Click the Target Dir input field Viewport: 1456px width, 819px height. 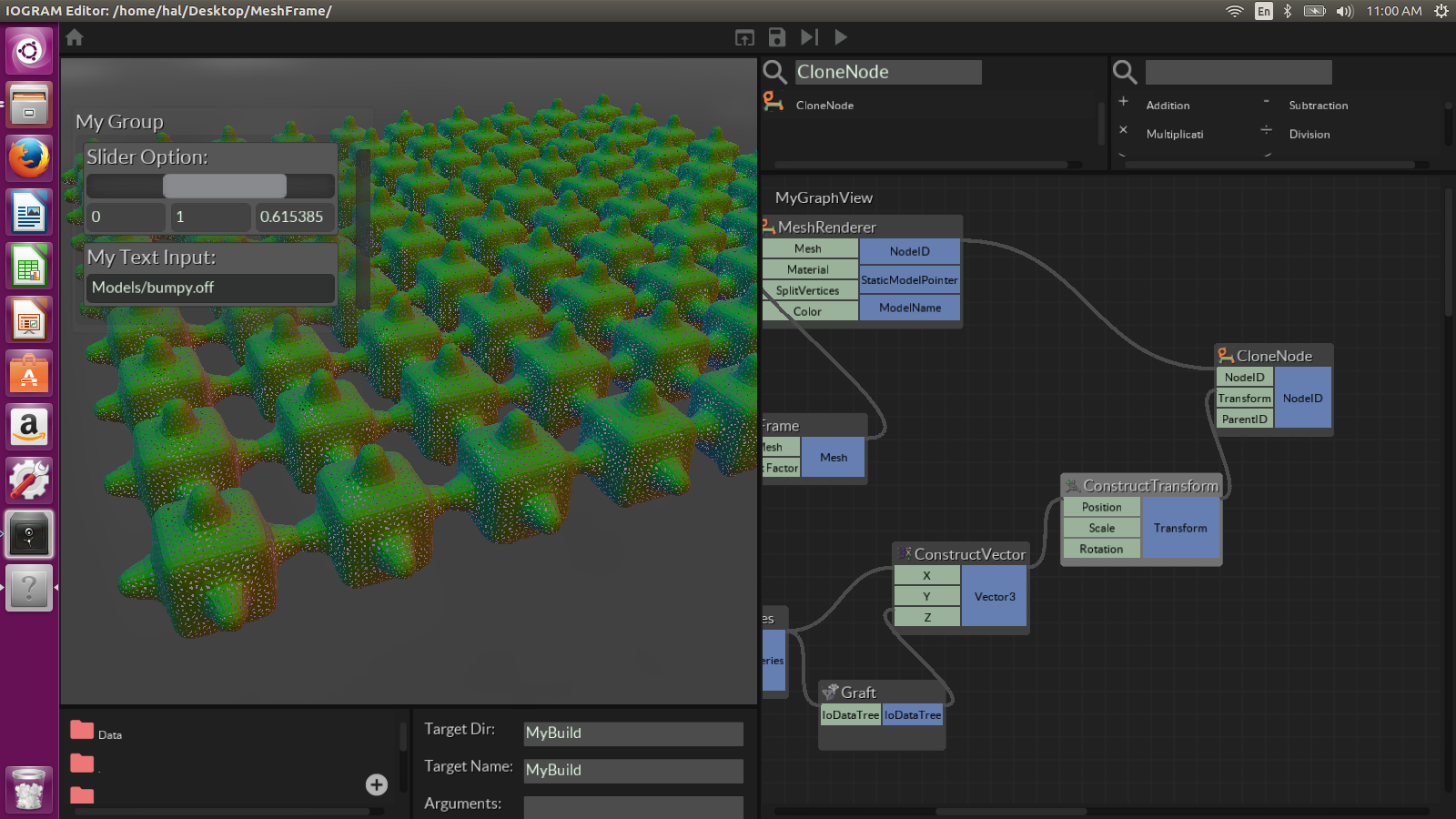click(633, 733)
